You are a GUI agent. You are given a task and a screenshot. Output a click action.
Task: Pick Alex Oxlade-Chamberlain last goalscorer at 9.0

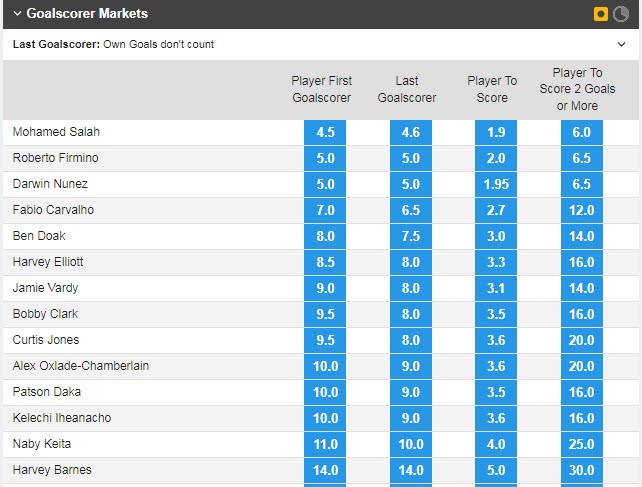click(406, 366)
